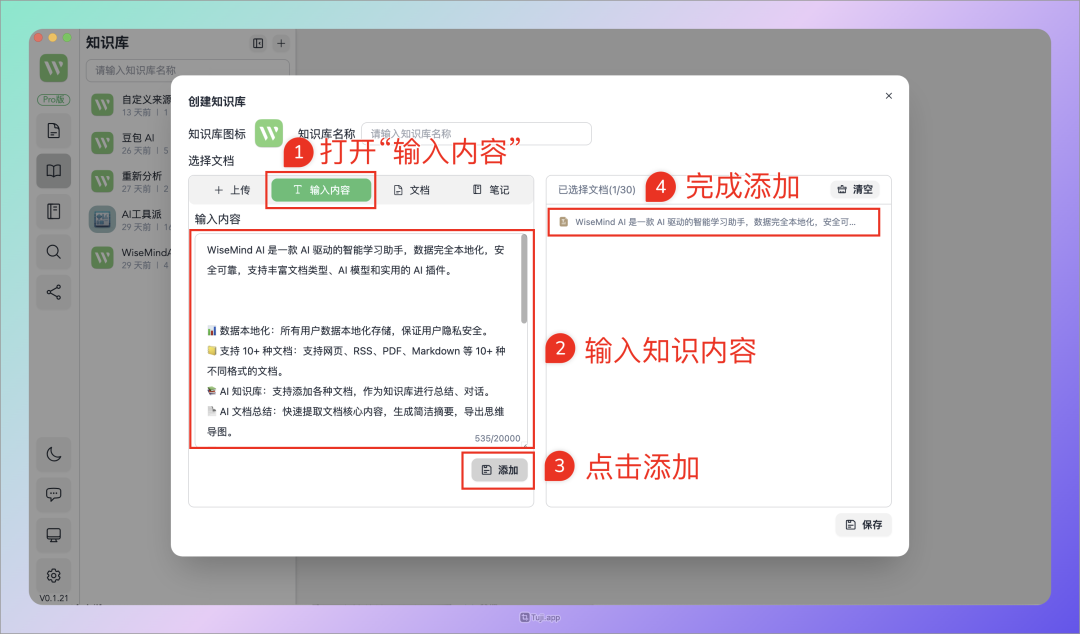Viewport: 1080px width, 634px height.
Task: Toggle dark mode moon icon
Action: click(x=54, y=454)
